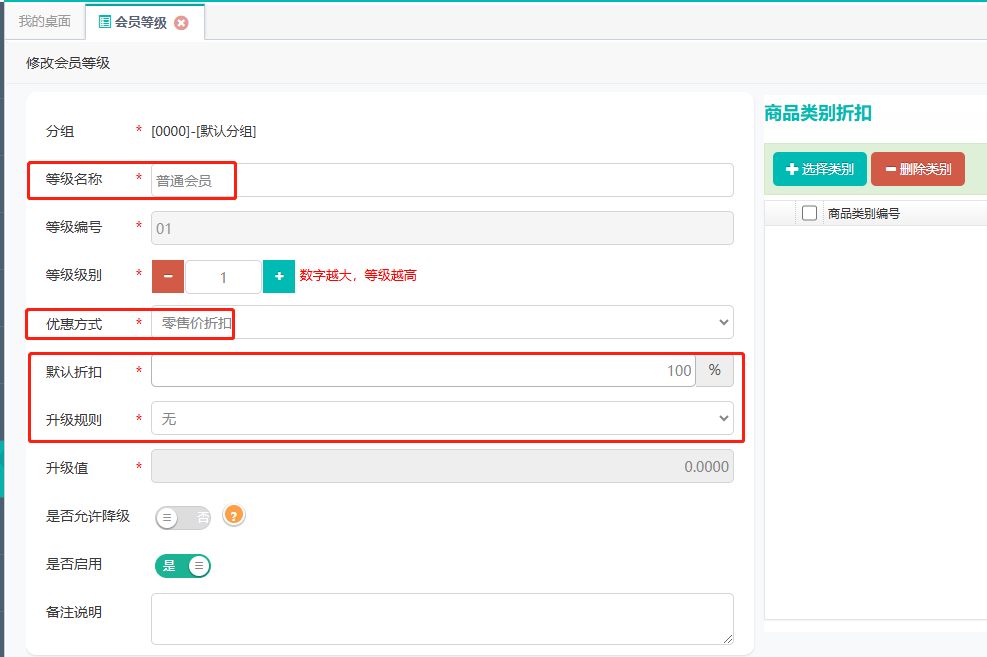Click the 修改会员等级 page title
987x657 pixels.
68,63
